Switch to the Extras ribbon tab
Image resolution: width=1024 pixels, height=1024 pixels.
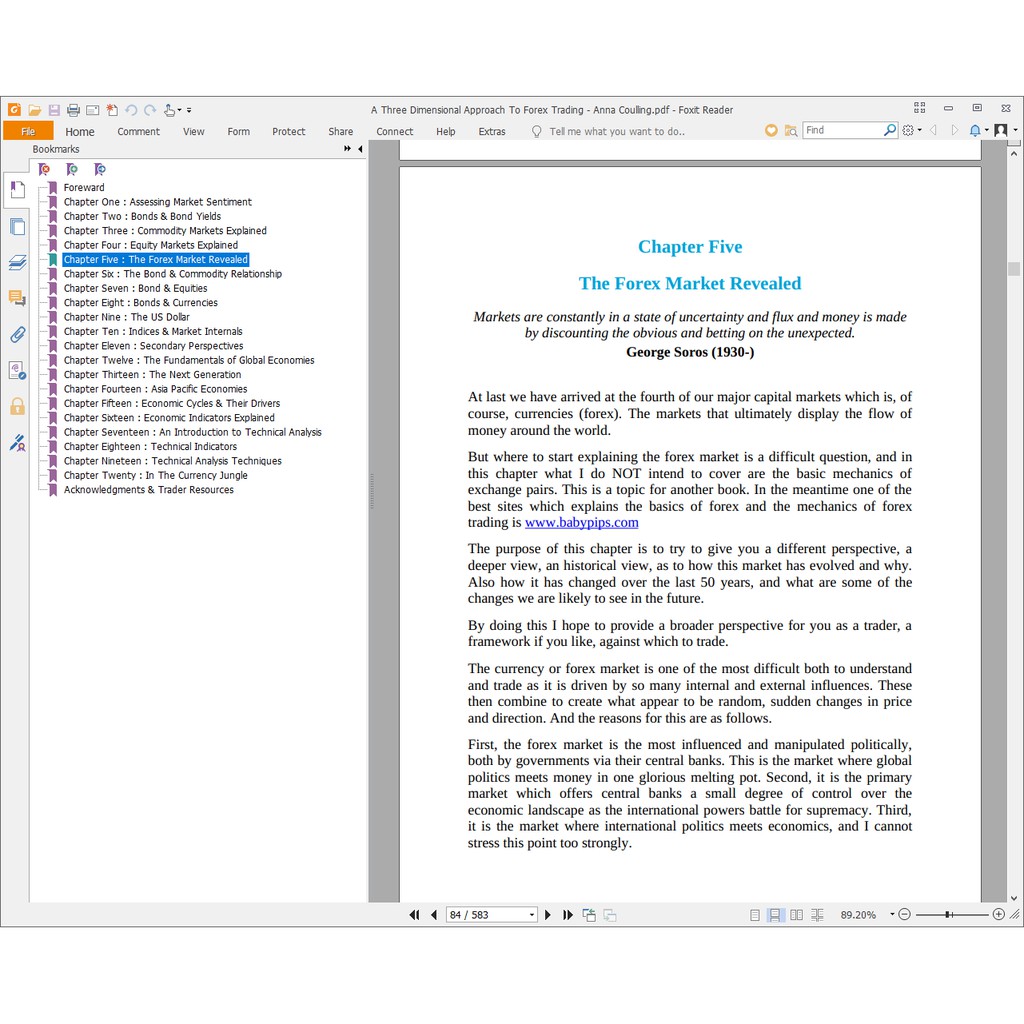[492, 131]
